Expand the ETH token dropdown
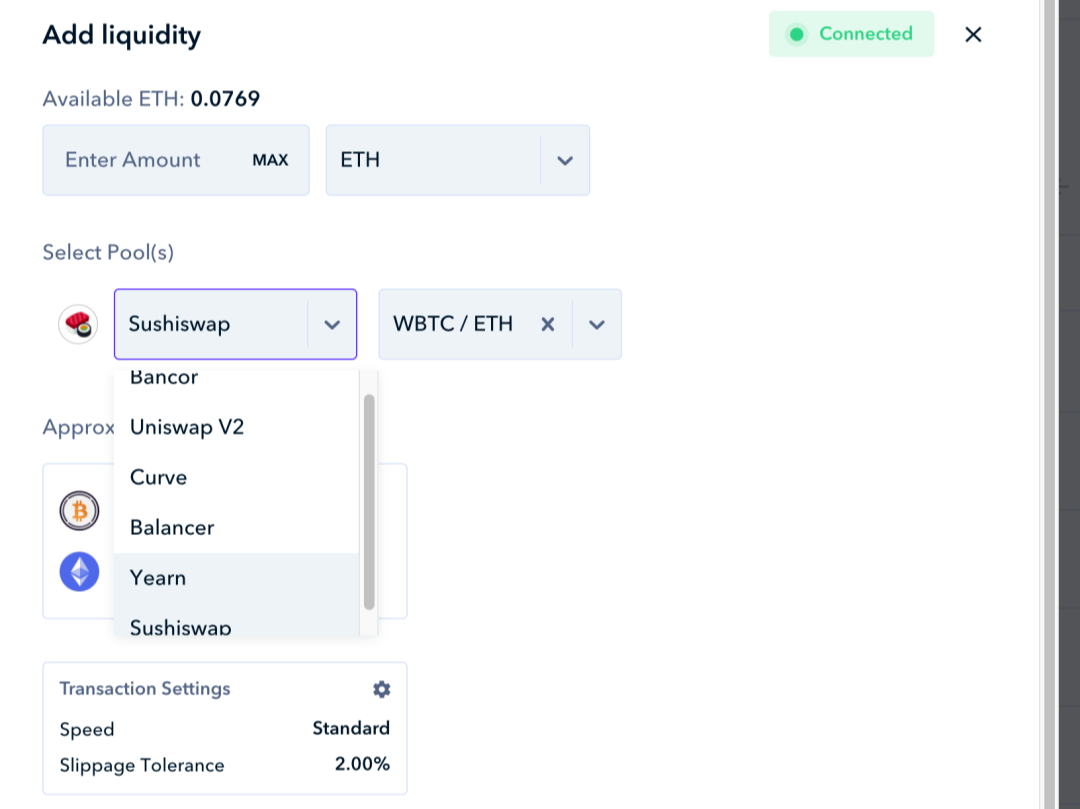1080x809 pixels. tap(565, 160)
